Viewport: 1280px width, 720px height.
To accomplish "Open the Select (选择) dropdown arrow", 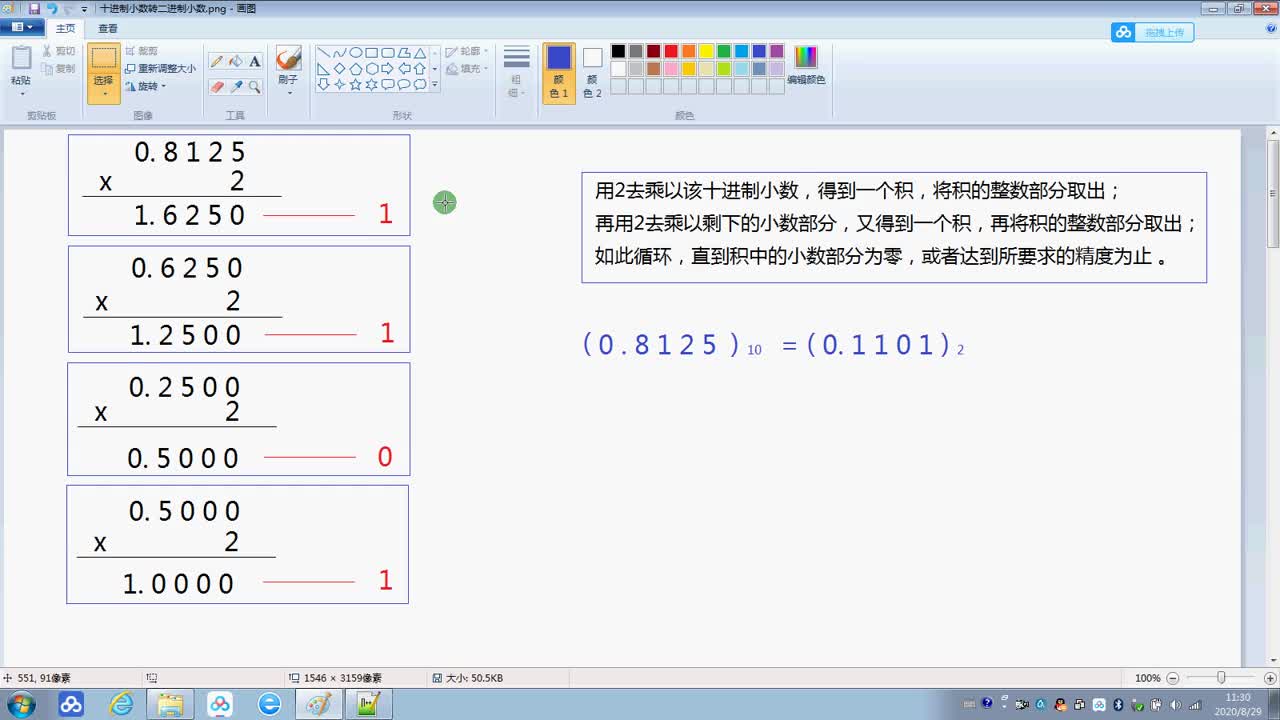I will 104,95.
